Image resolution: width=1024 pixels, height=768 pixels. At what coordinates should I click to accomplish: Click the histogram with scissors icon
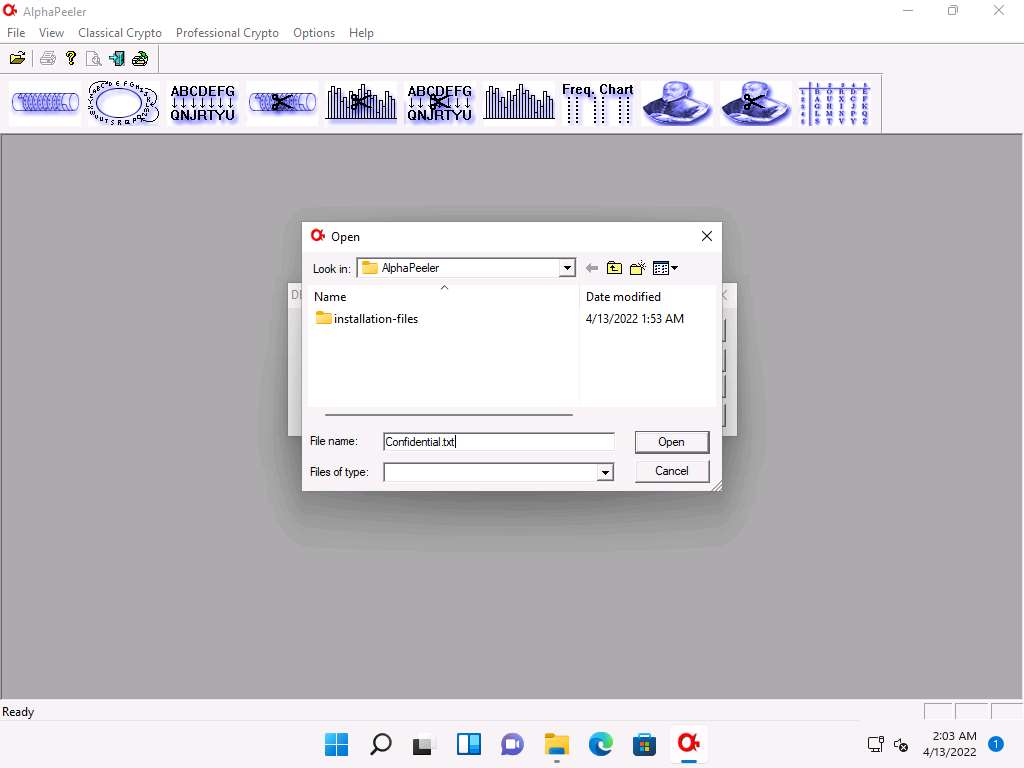[x=361, y=103]
